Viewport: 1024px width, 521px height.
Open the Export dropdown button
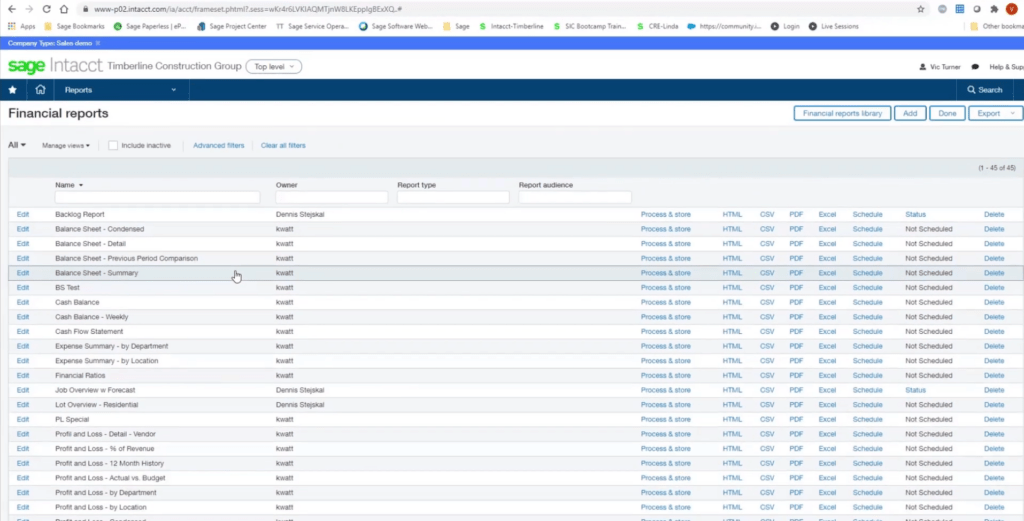tap(995, 114)
